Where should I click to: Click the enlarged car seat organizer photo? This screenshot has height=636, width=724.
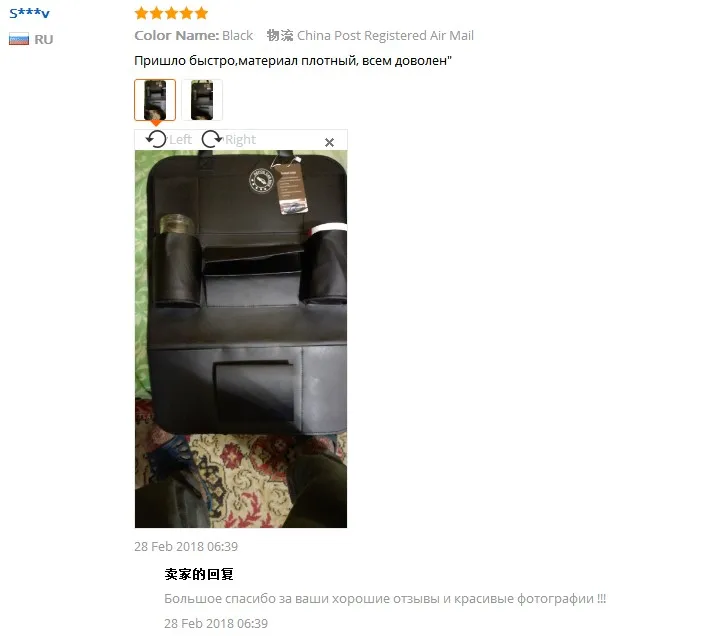tap(241, 339)
